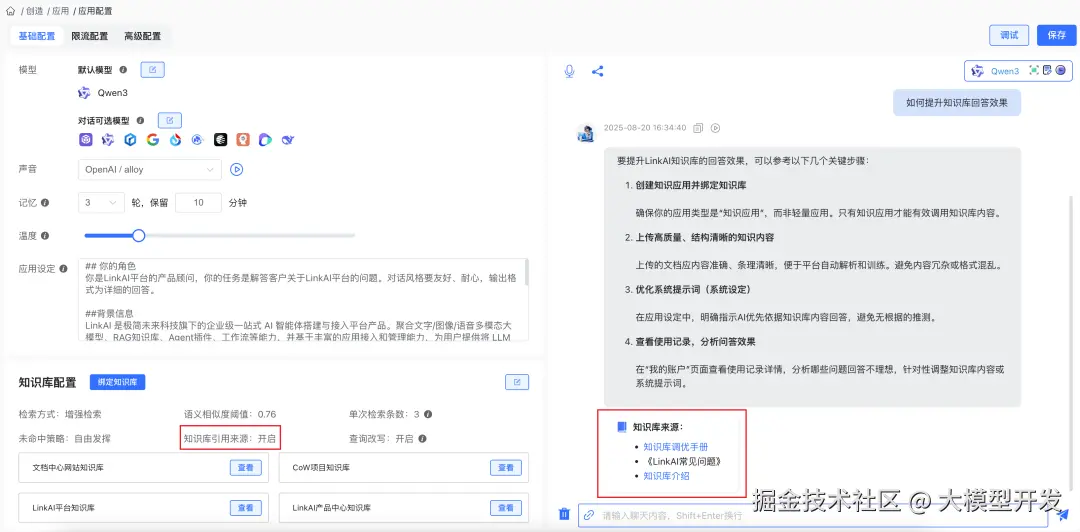
Task: Click the temperature slider handle
Action: 138,236
